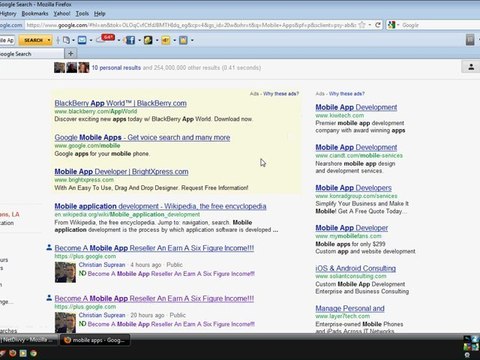Click the yellow-black toolbar icon after Facebook

[x=148, y=40]
